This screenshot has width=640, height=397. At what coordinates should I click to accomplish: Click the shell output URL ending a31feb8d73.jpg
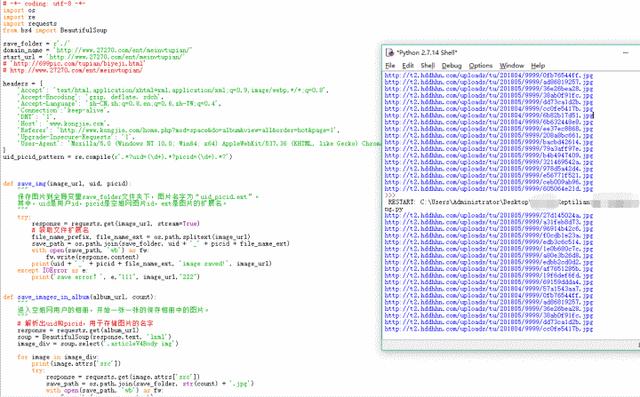pos(489,222)
